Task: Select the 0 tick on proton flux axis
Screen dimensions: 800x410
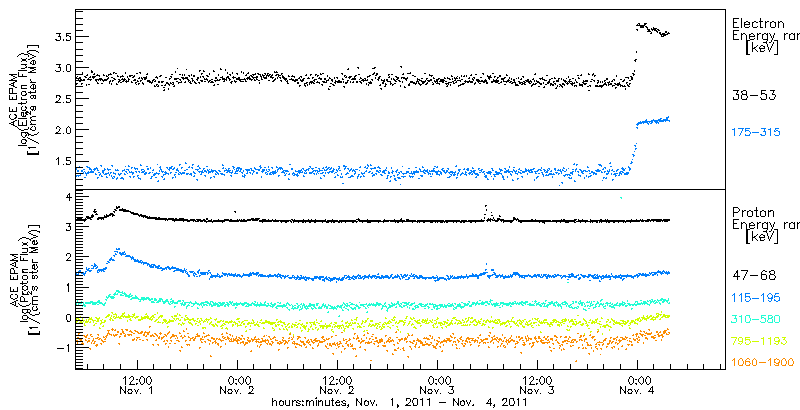Action: [x=67, y=318]
